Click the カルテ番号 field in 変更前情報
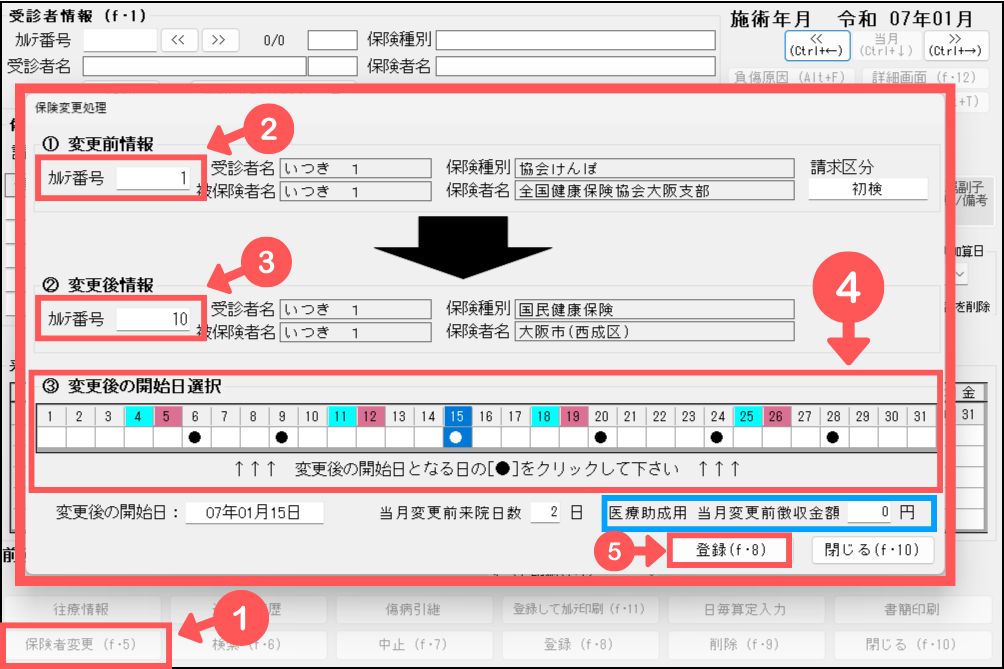The width and height of the screenshot is (1004, 669). tap(154, 179)
